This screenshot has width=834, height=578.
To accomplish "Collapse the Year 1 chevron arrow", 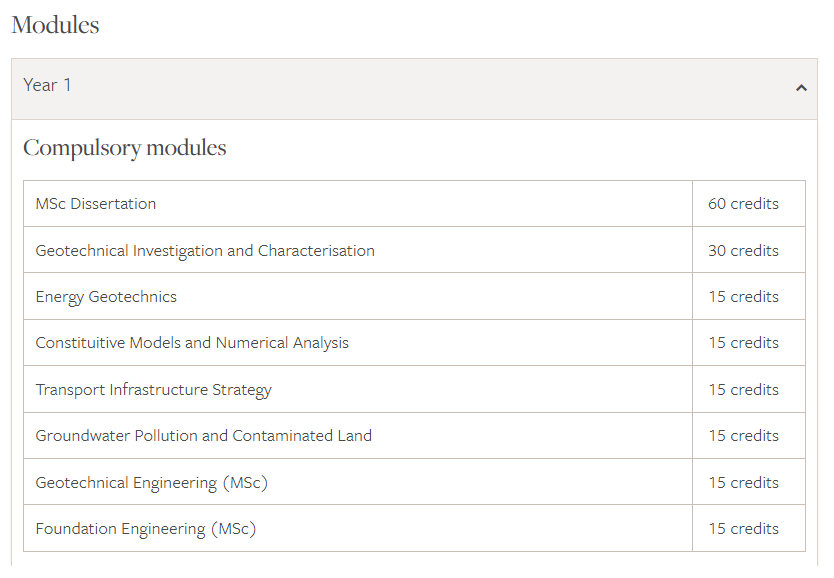I will pos(801,88).
